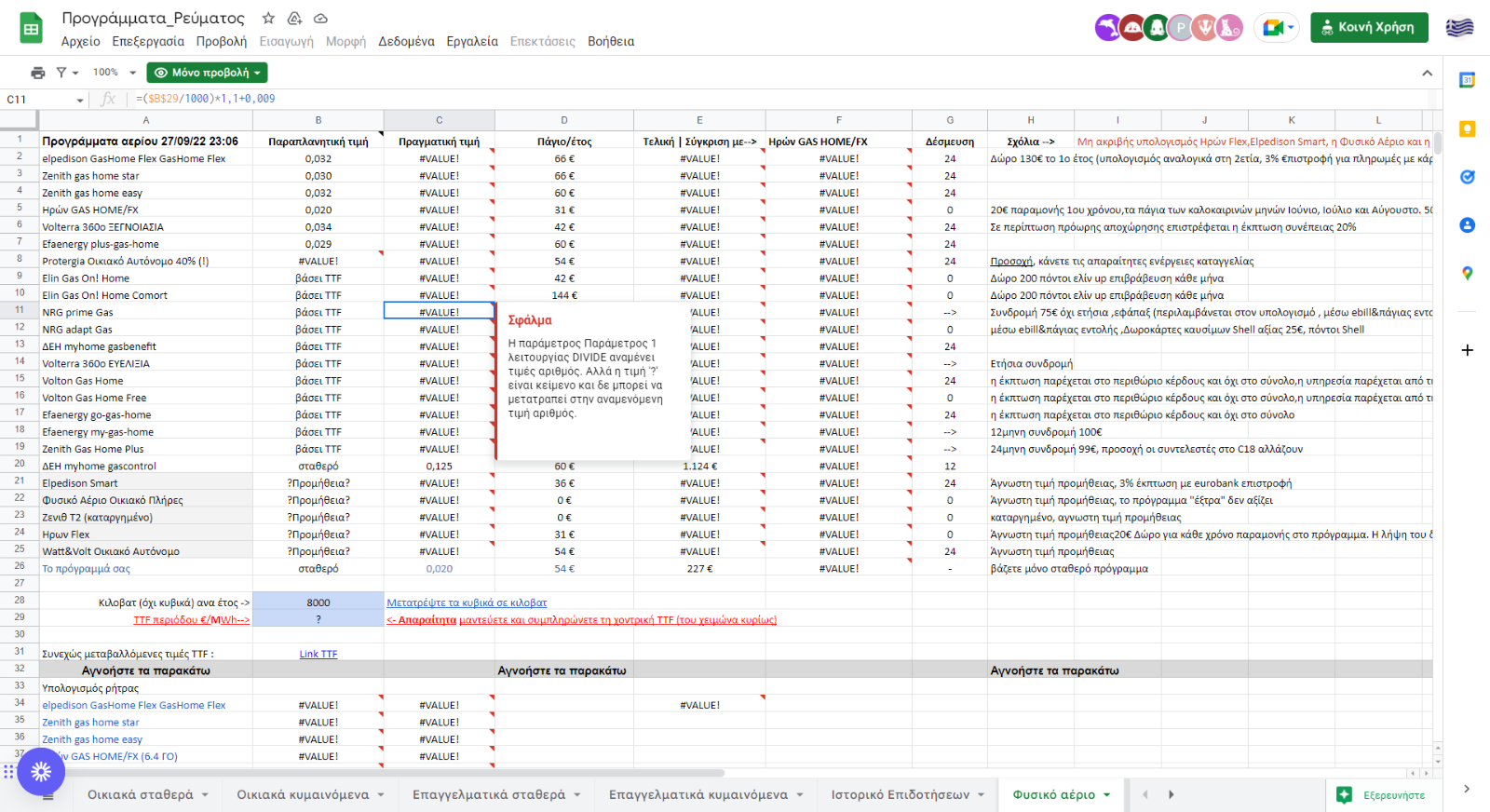Open the Προβολή menu
Screen dimensions: 1490x812
coord(222,42)
